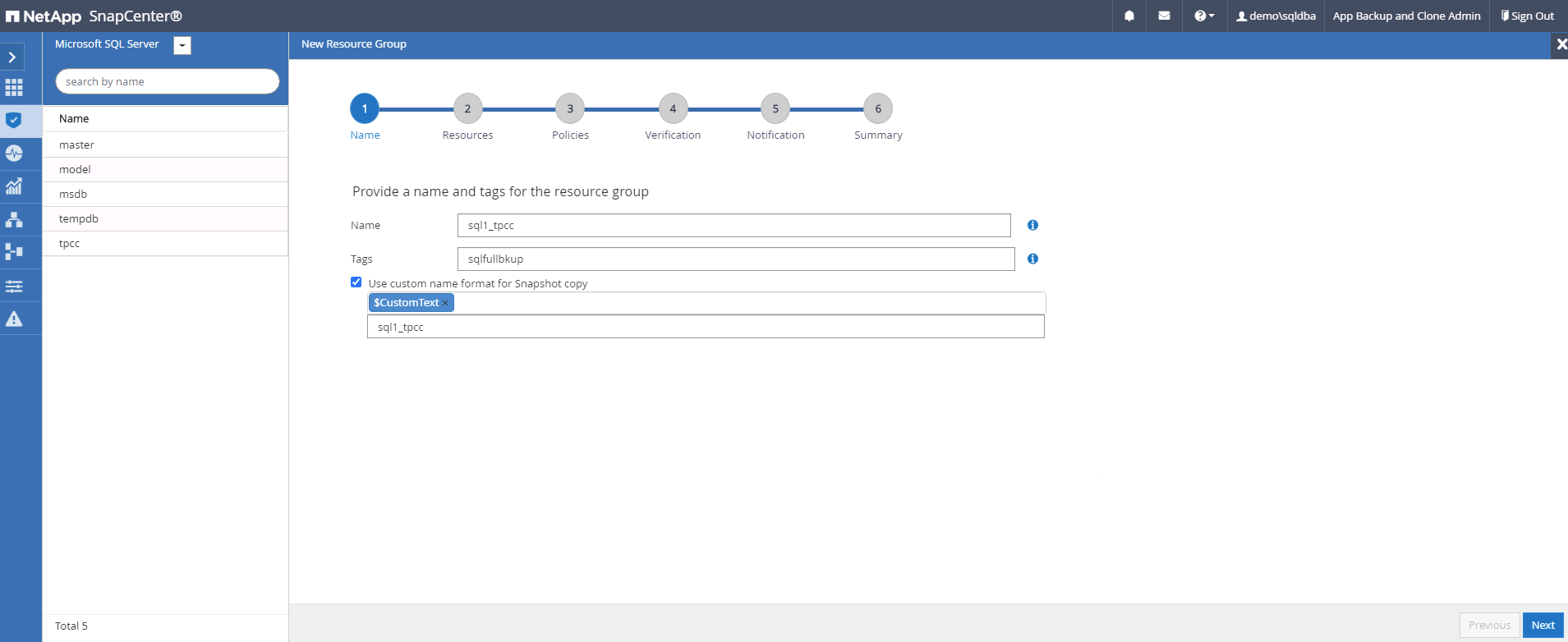Open the Resources shield icon
This screenshot has width=1568, height=642.
click(14, 121)
